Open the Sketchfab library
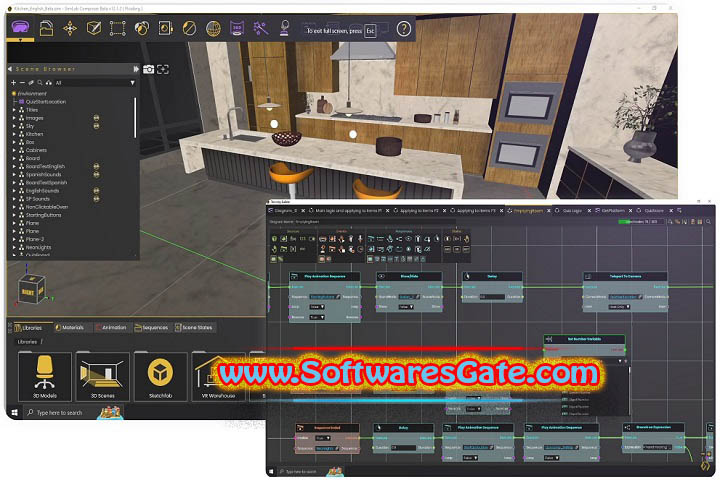Image resolution: width=720 pixels, height=480 pixels. pyautogui.click(x=160, y=377)
